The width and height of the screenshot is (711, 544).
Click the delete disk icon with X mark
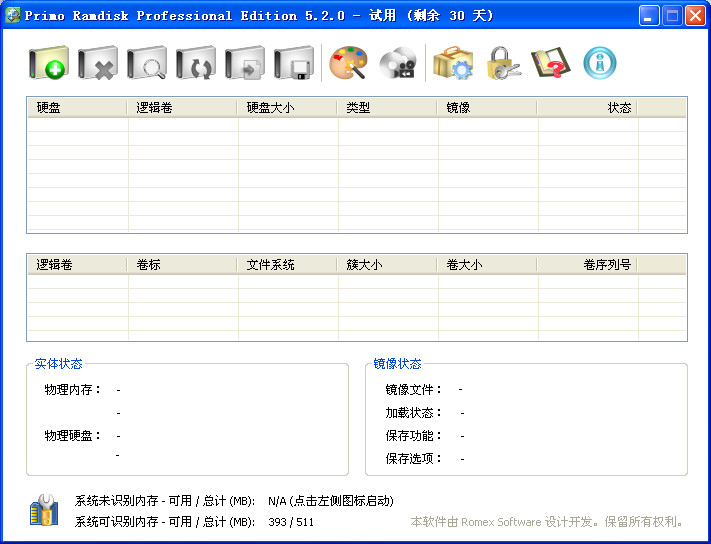pos(98,64)
